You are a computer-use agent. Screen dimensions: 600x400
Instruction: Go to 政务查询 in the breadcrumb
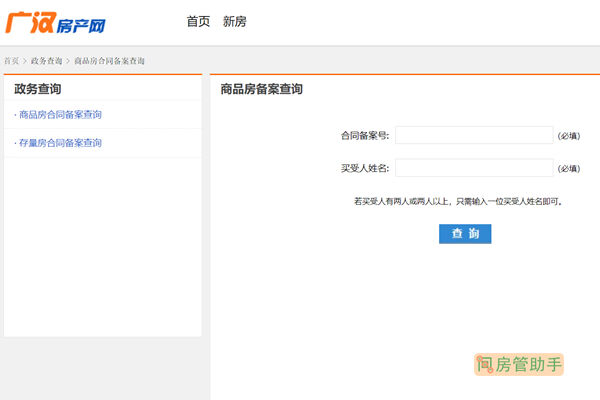(x=46, y=61)
